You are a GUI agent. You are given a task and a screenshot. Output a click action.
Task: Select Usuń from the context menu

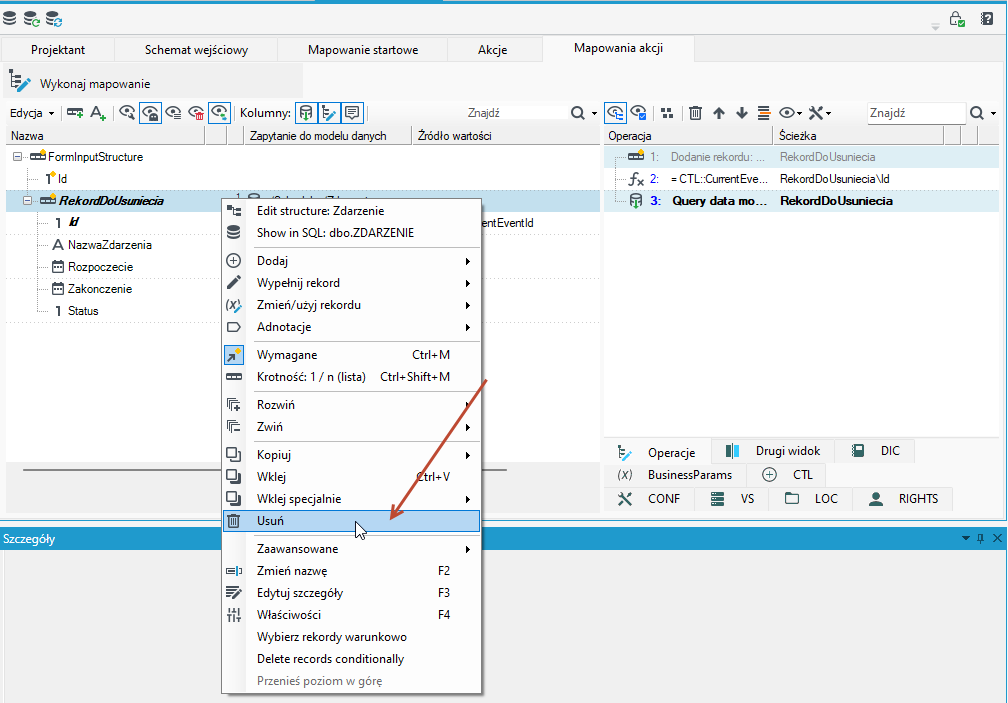(352, 521)
